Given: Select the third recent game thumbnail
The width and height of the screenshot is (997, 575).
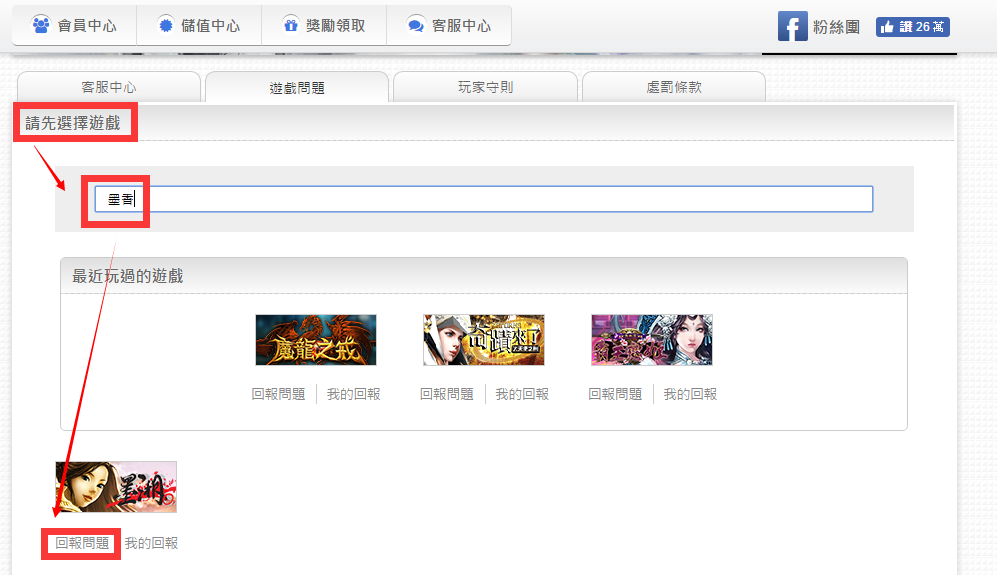Looking at the screenshot, I should click(652, 340).
